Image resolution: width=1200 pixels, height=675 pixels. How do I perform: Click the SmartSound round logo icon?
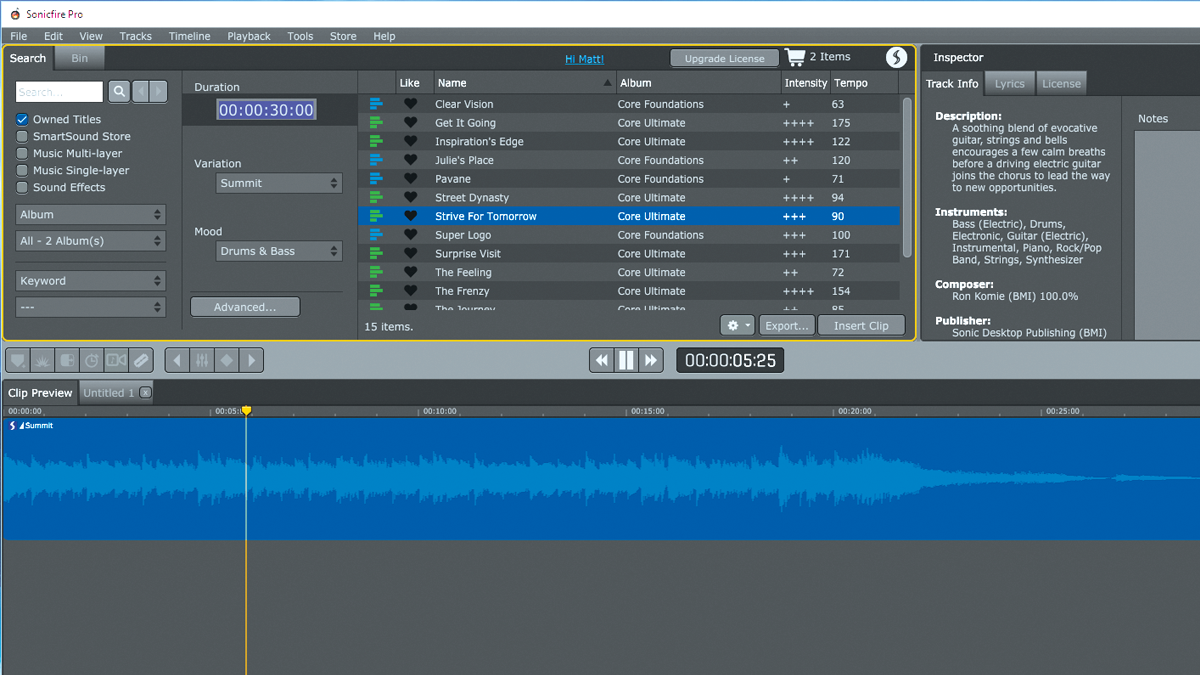tap(896, 58)
